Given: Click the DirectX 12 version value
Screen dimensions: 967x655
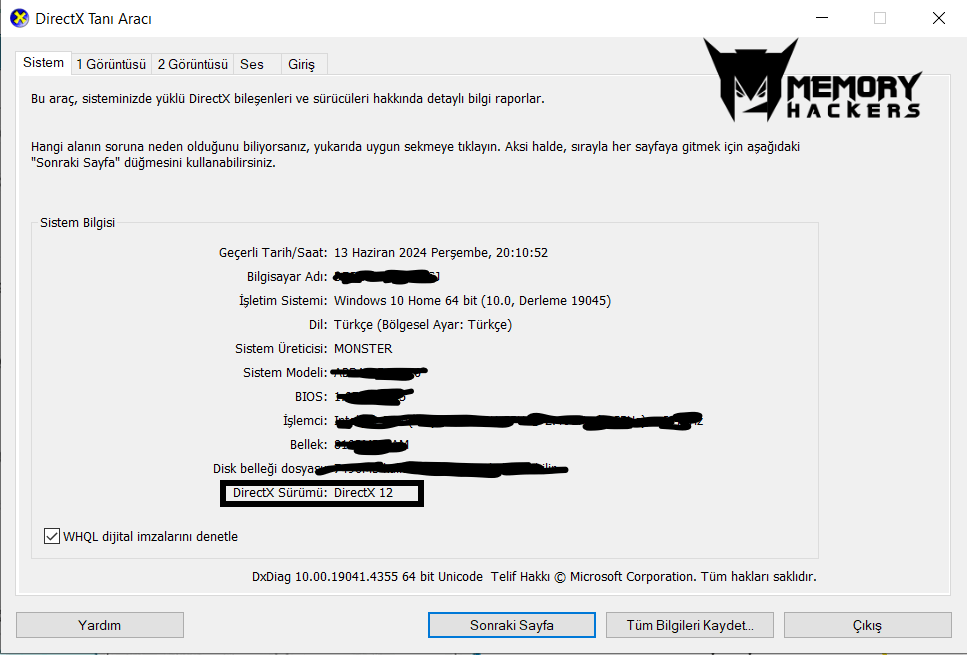Looking at the screenshot, I should (x=363, y=492).
